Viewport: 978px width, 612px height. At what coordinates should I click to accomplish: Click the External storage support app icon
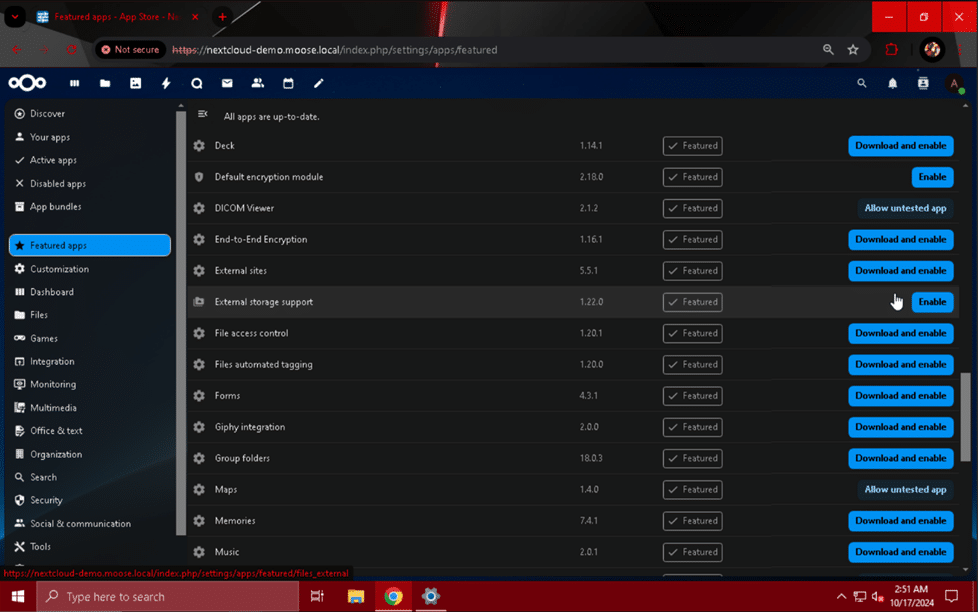pos(199,302)
